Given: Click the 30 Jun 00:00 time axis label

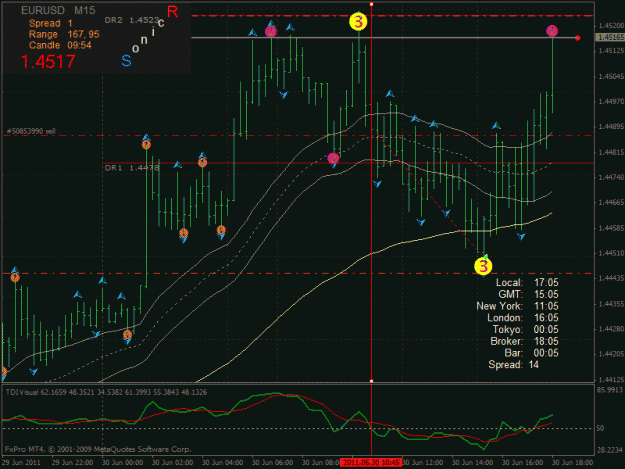Looking at the screenshot, I should pyautogui.click(x=122, y=463).
